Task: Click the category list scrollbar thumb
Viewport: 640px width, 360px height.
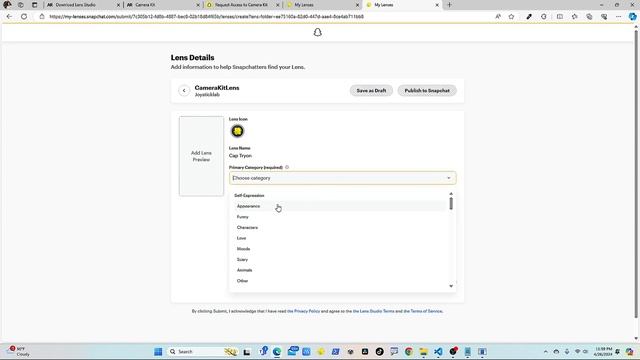Action: [451, 203]
